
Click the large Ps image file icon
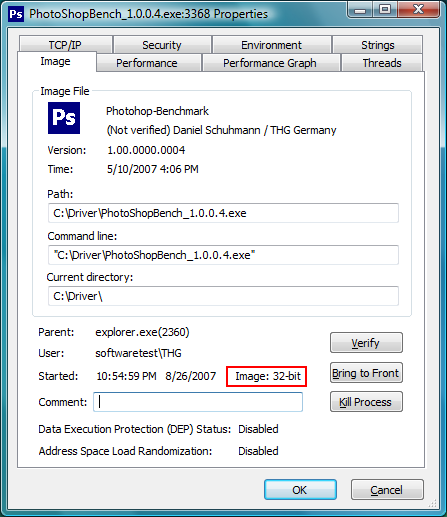tap(64, 118)
